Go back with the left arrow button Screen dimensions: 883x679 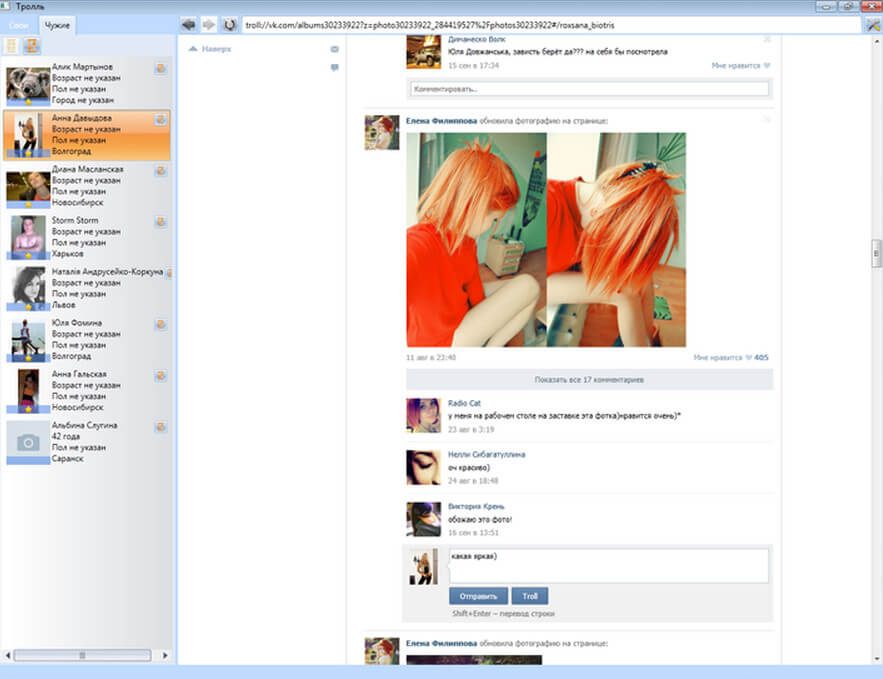[188, 25]
